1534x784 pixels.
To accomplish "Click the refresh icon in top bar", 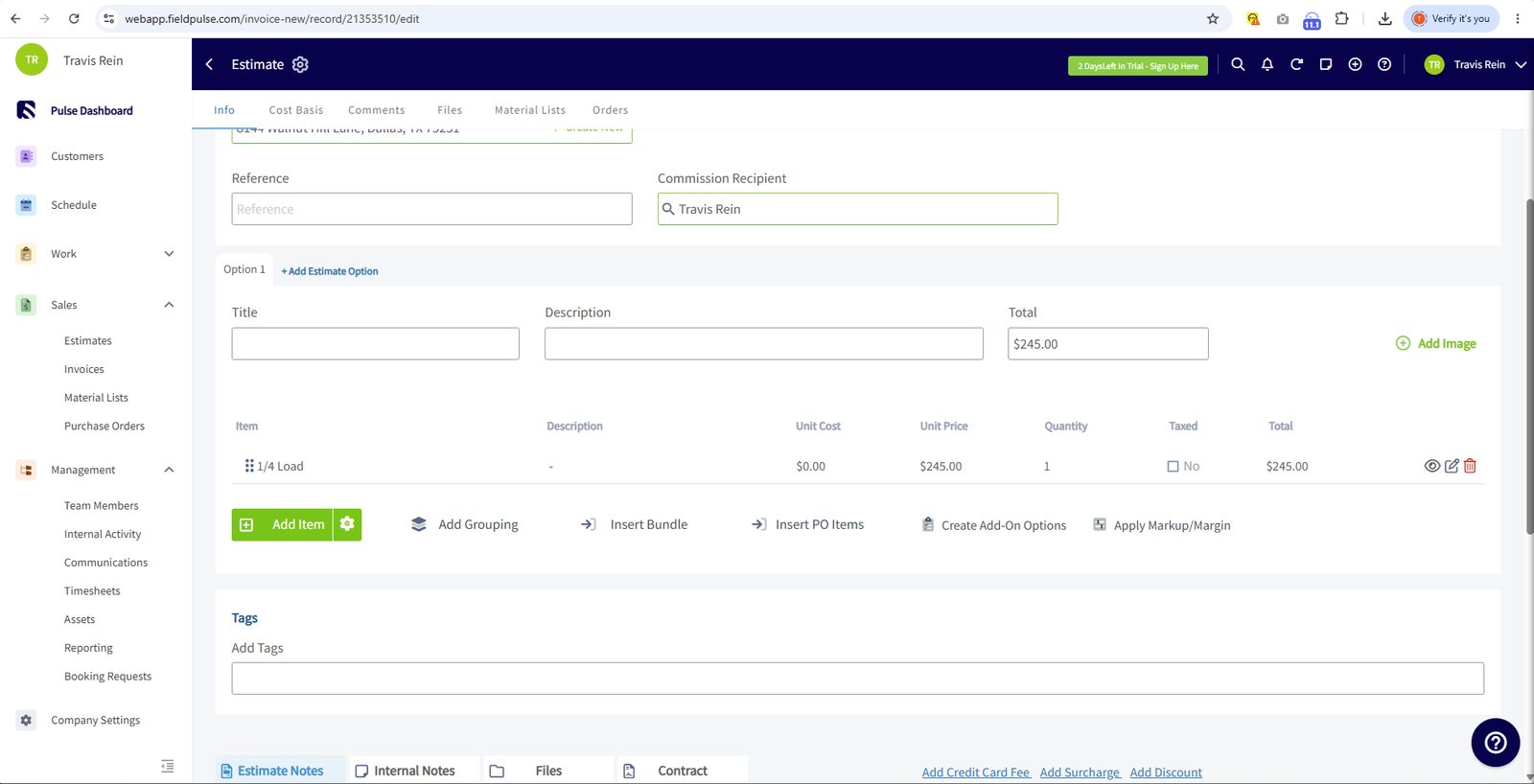I will (1296, 64).
